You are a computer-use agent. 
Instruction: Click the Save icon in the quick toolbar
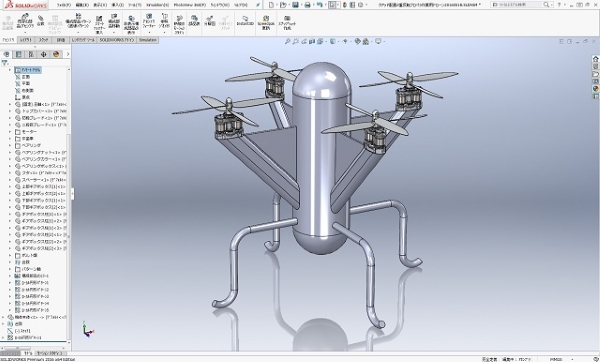(295, 5)
